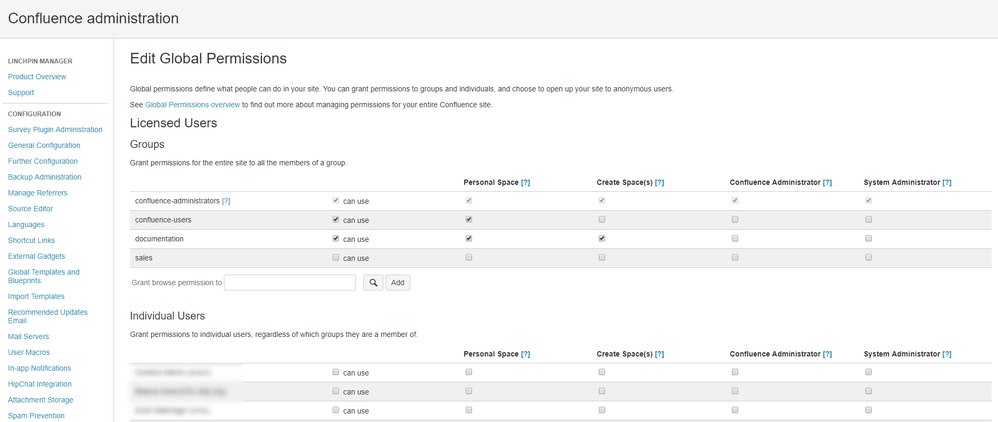This screenshot has height=422, width=998.
Task: Open Shortcut Links
Action: [31, 241]
